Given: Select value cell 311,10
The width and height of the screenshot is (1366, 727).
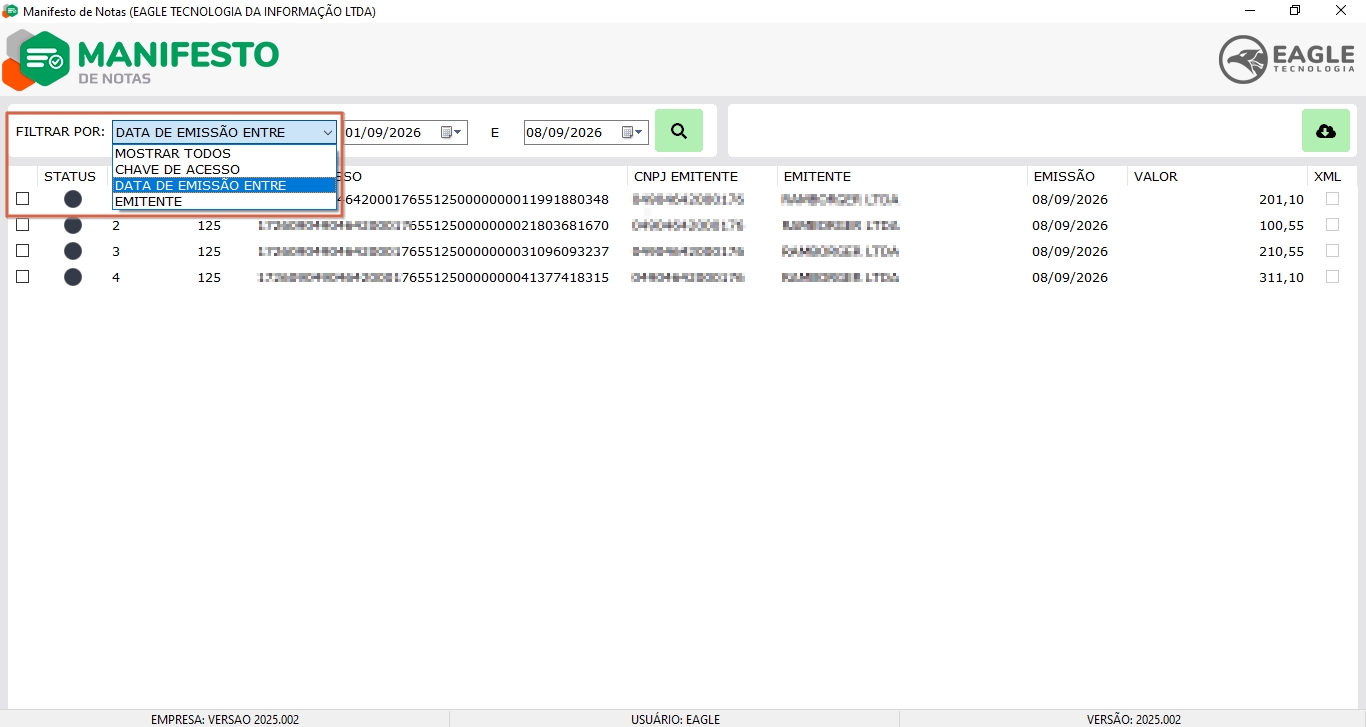Looking at the screenshot, I should 1281,278.
